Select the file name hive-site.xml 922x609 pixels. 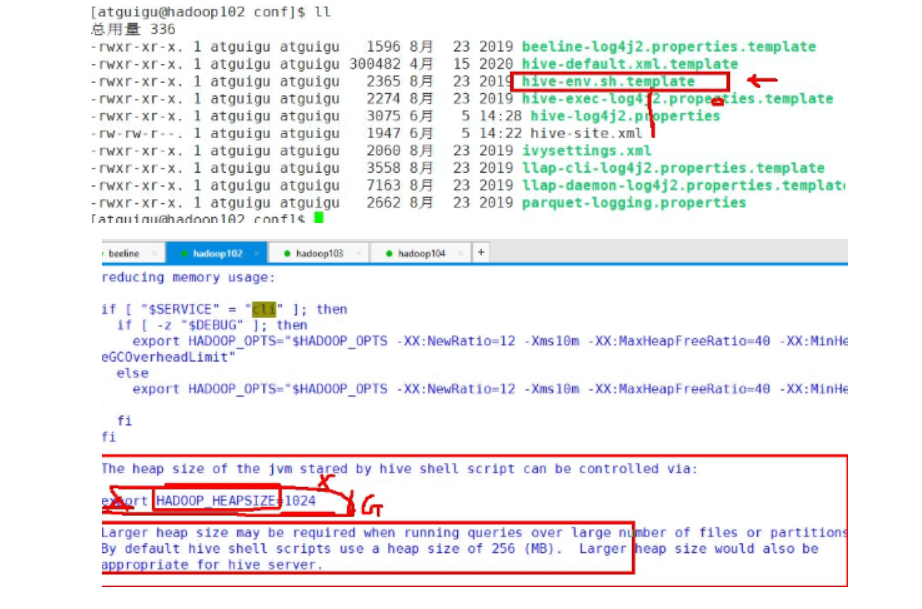click(x=586, y=133)
